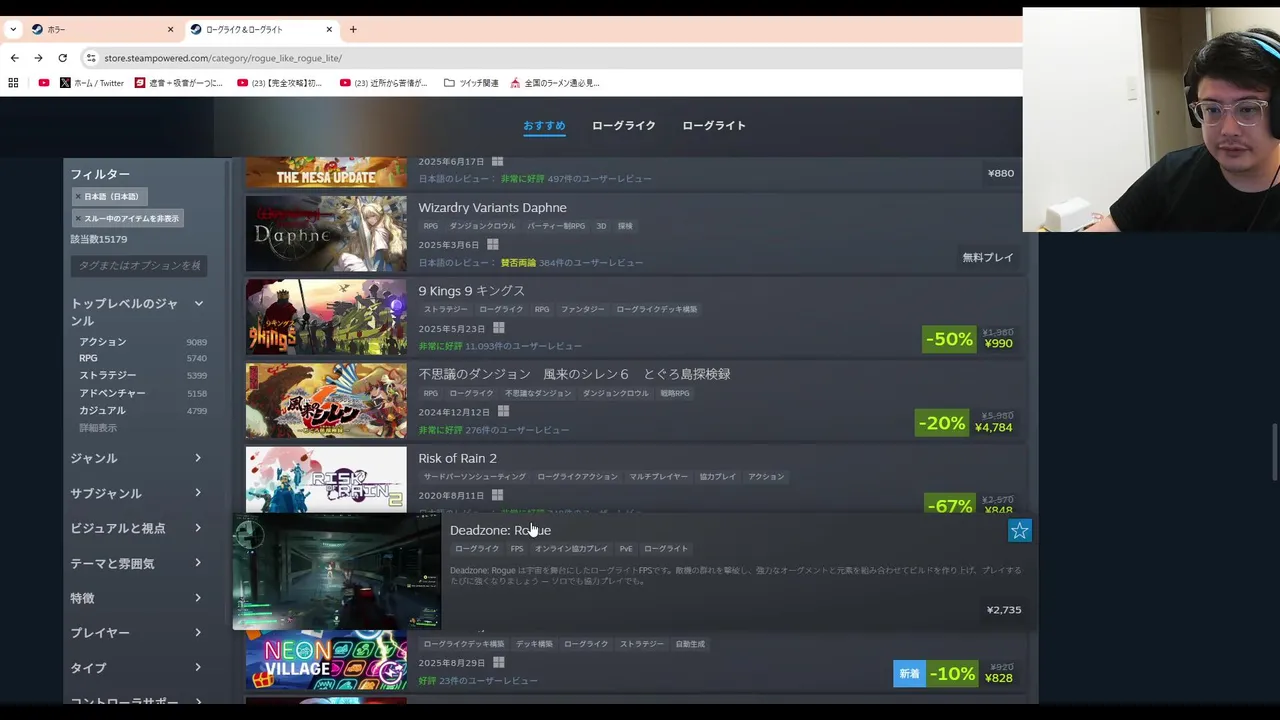The image size is (1280, 720).
Task: Open the Deadzone: Rogue title
Action: tap(500, 530)
